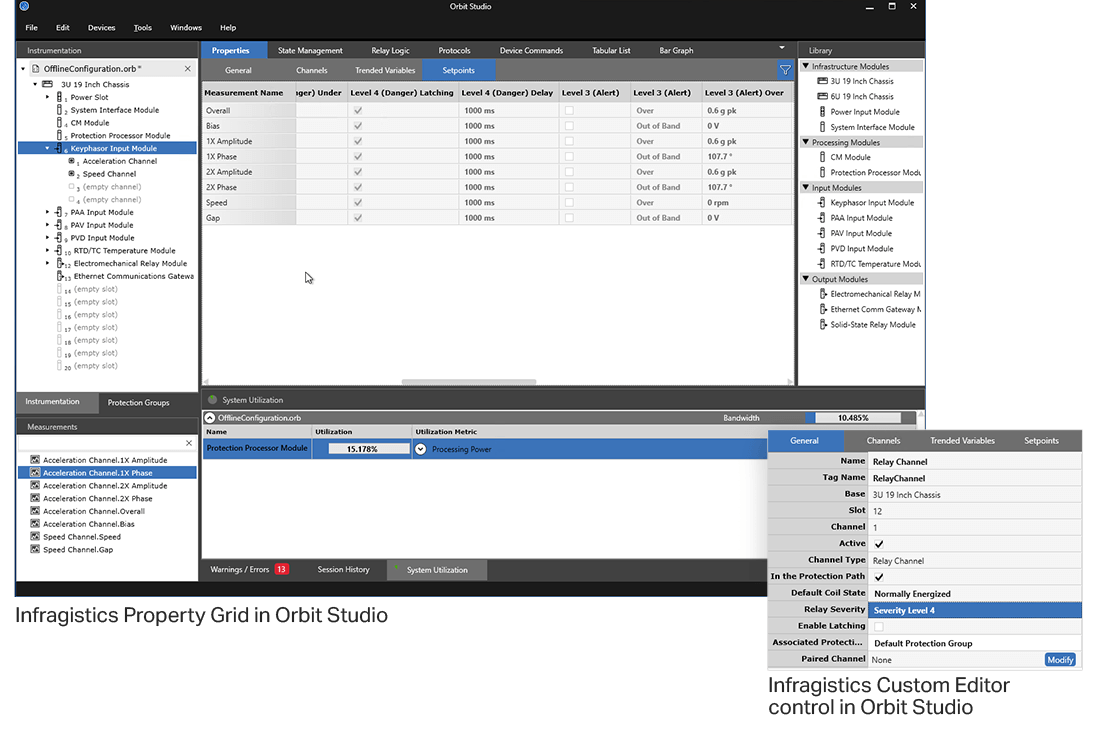Click PAA Input Module icon in Library
1100x733 pixels.
[821, 218]
